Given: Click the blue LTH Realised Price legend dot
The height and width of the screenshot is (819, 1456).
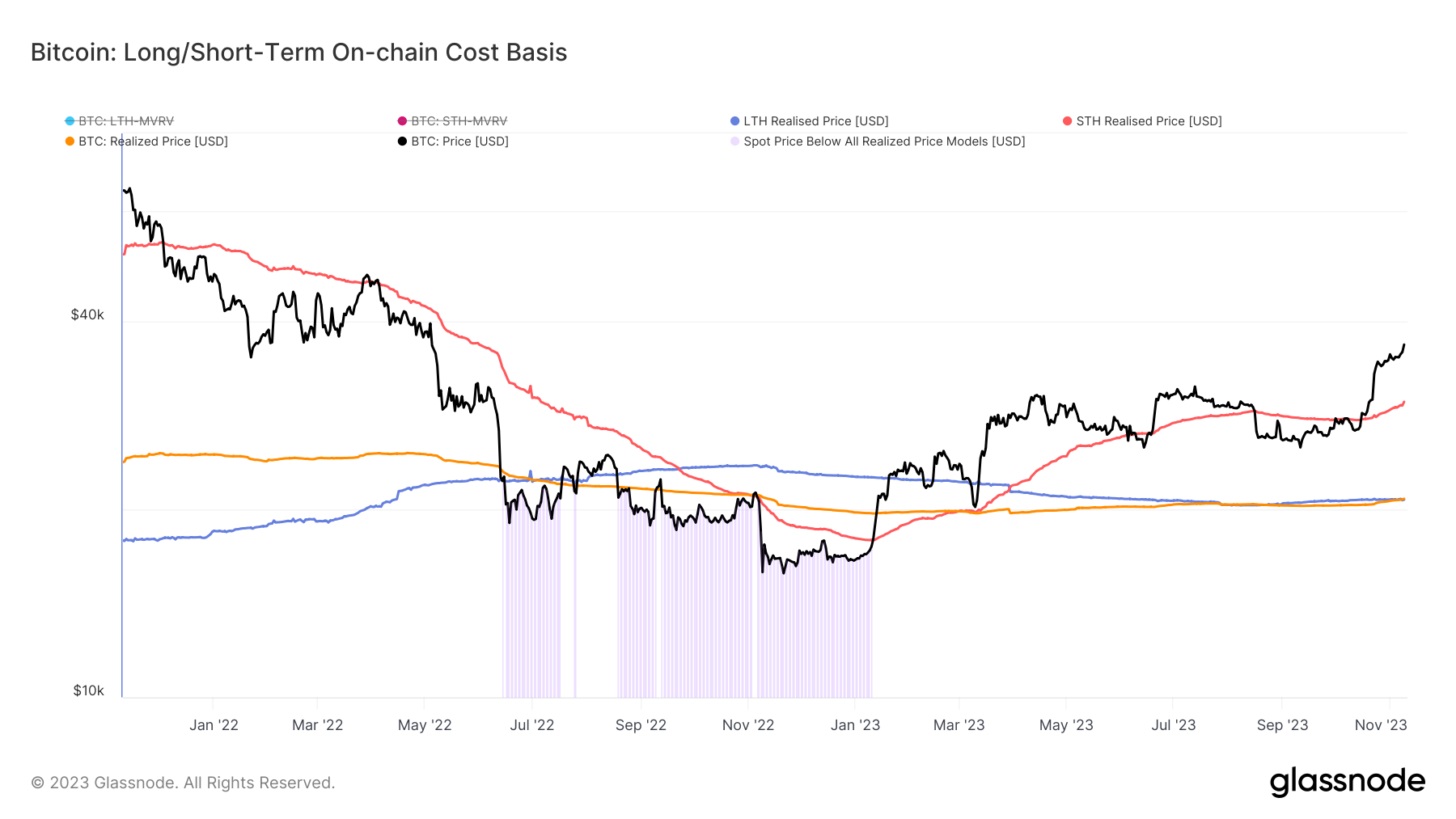Looking at the screenshot, I should 734,121.
